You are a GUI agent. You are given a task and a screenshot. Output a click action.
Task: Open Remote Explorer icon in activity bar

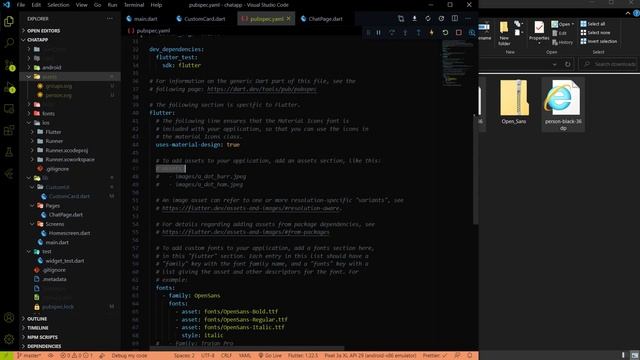[9, 109]
